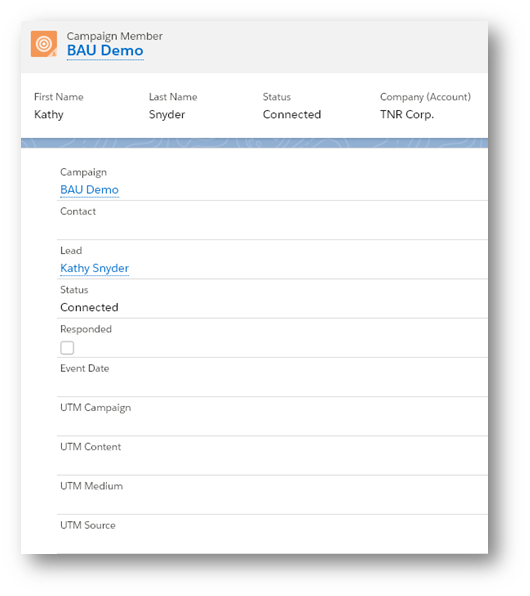Select the Connected value under the Status detail field

(89, 307)
